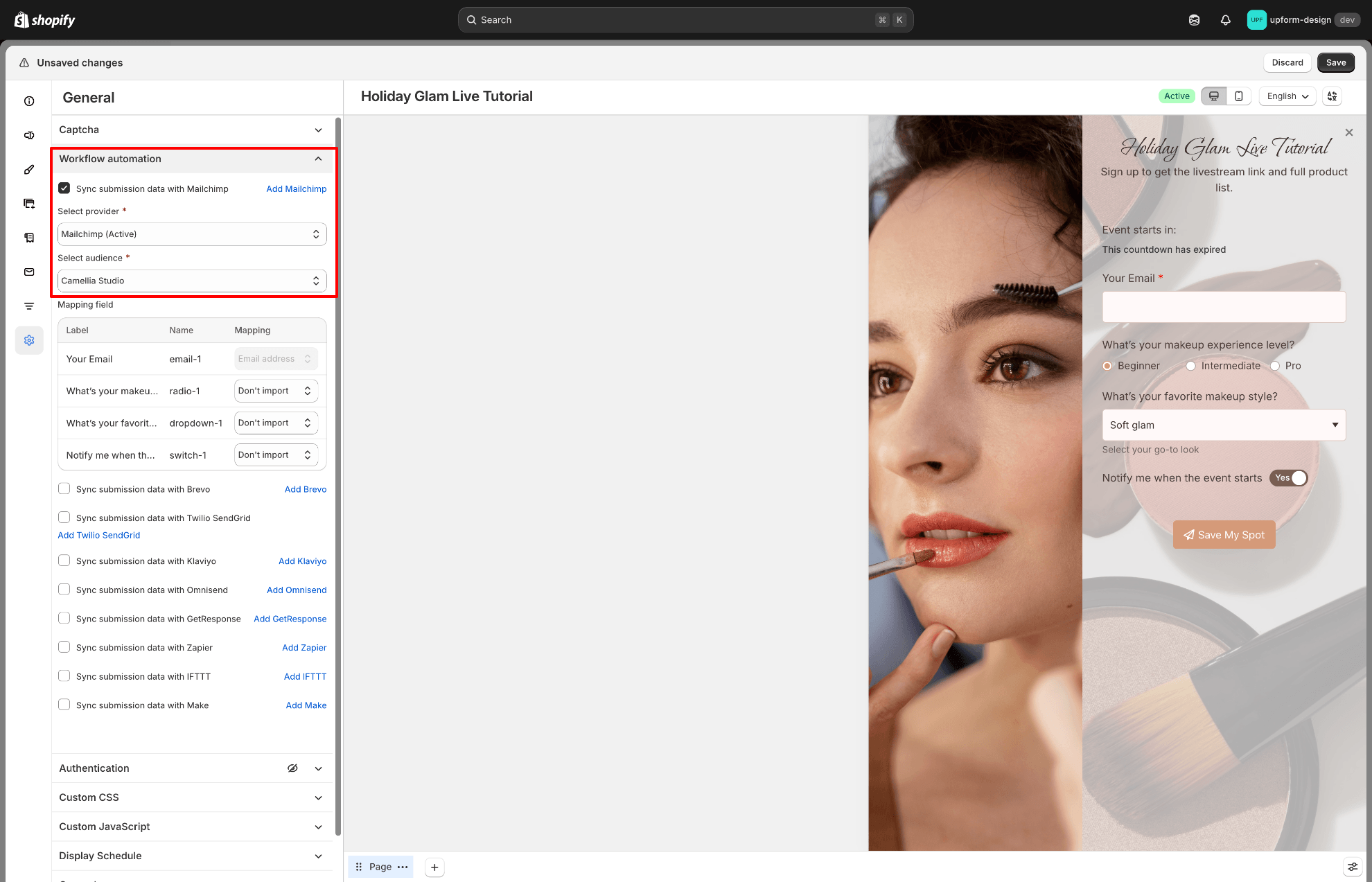Click the UPF store avatar
This screenshot has height=882, width=1372.
point(1256,20)
